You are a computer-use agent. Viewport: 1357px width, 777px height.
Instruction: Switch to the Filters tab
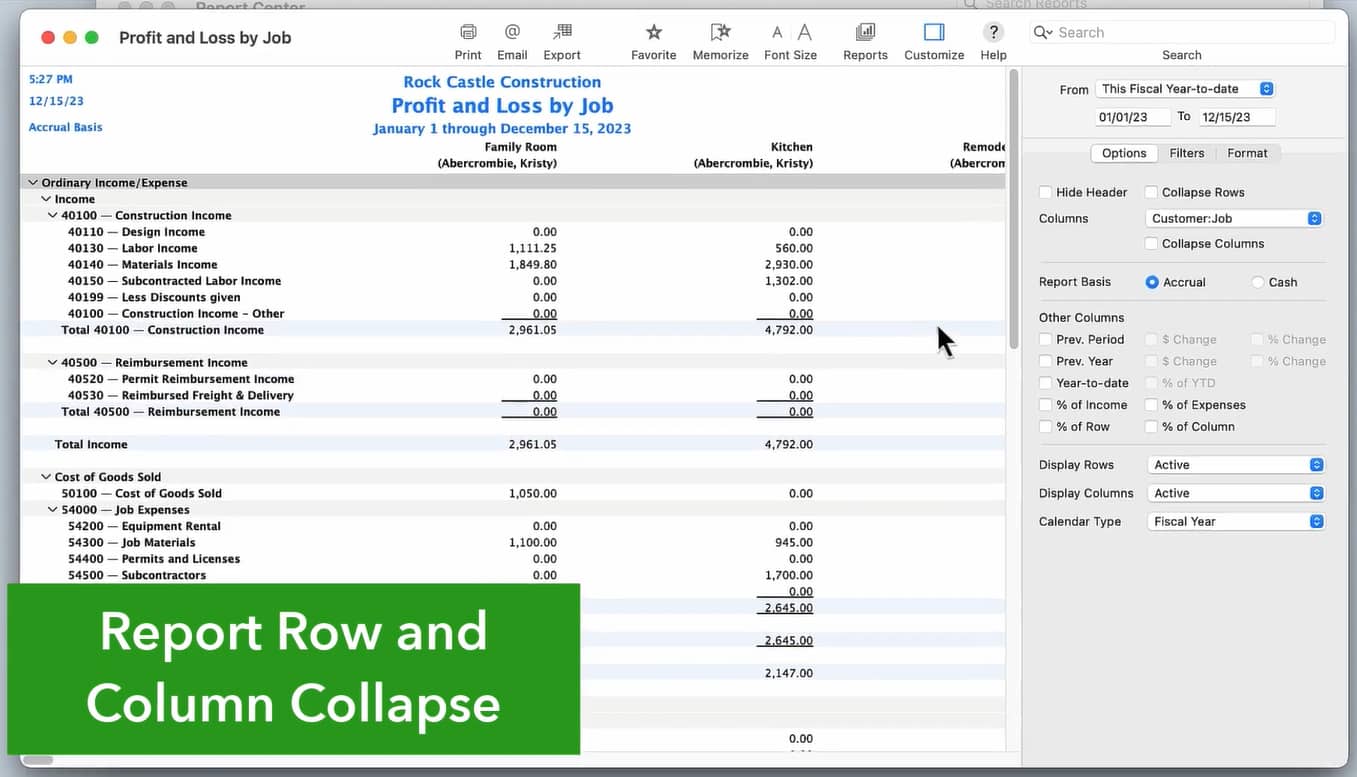coord(1187,153)
